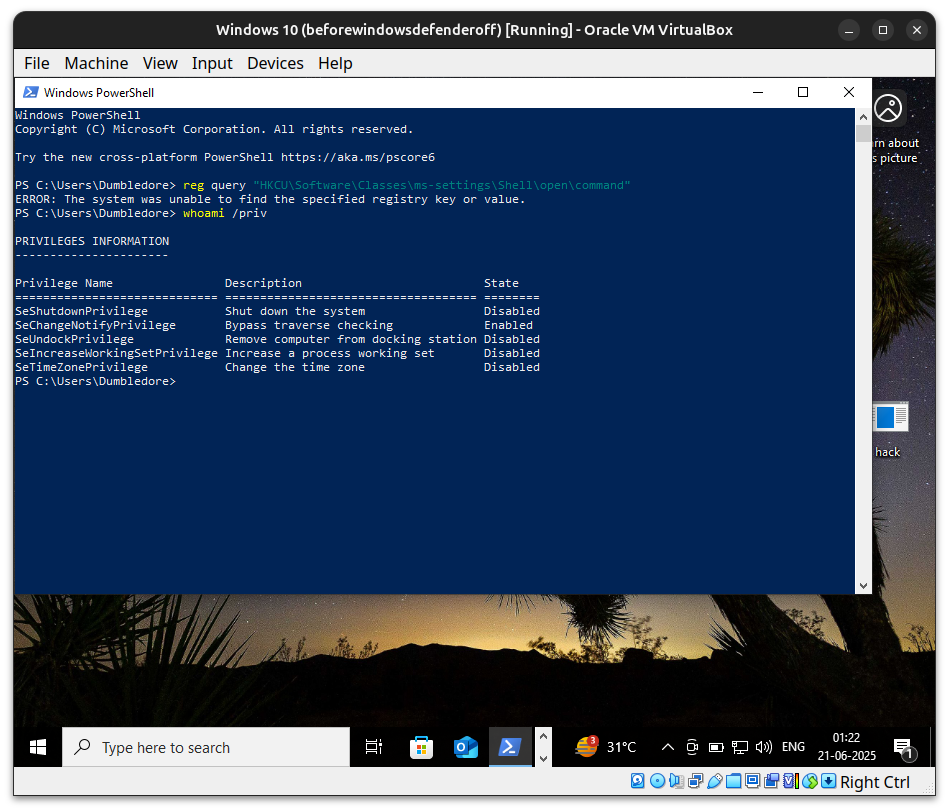This screenshot has height=812, width=949.
Task: Show hidden system tray icons
Action: pyautogui.click(x=668, y=747)
